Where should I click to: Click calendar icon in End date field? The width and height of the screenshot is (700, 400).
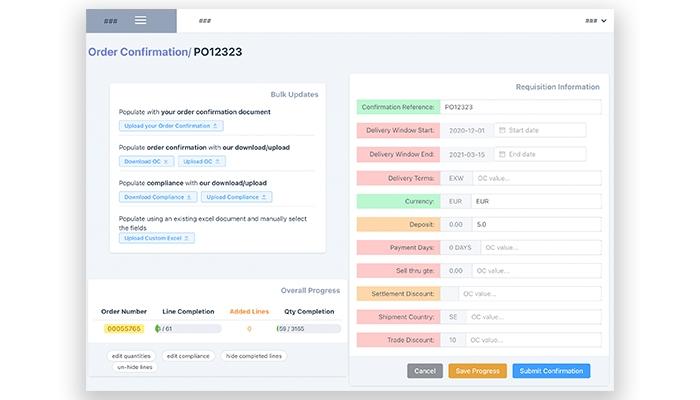(x=502, y=154)
